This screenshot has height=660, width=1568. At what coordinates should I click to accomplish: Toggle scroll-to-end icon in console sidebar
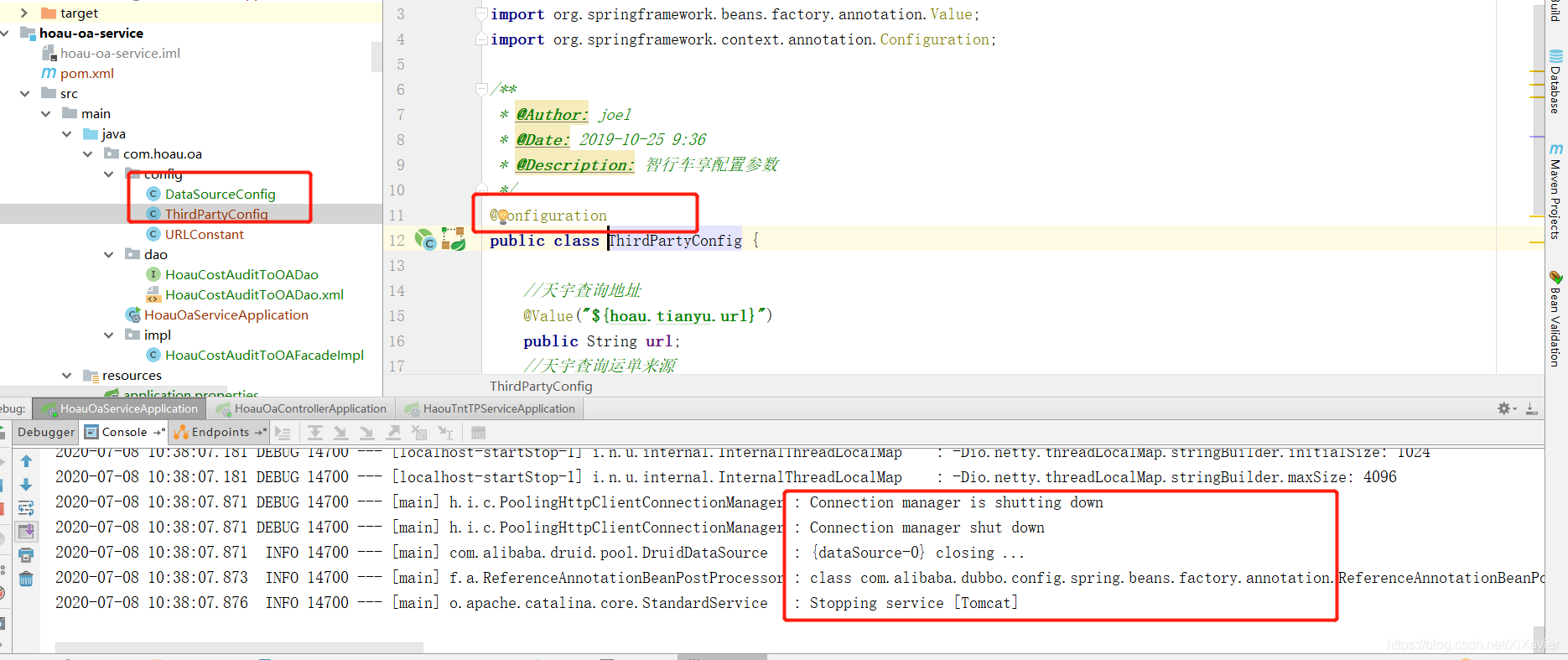click(26, 532)
